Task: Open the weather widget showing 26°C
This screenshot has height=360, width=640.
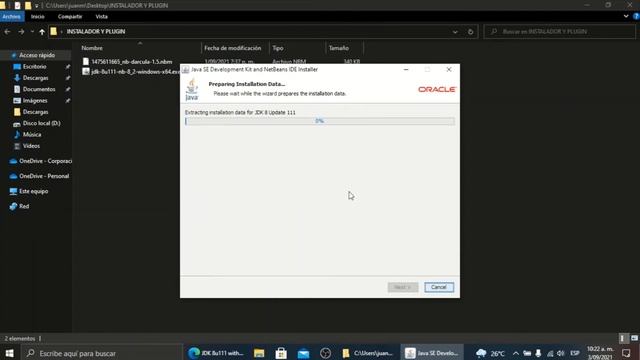Action: pos(491,353)
